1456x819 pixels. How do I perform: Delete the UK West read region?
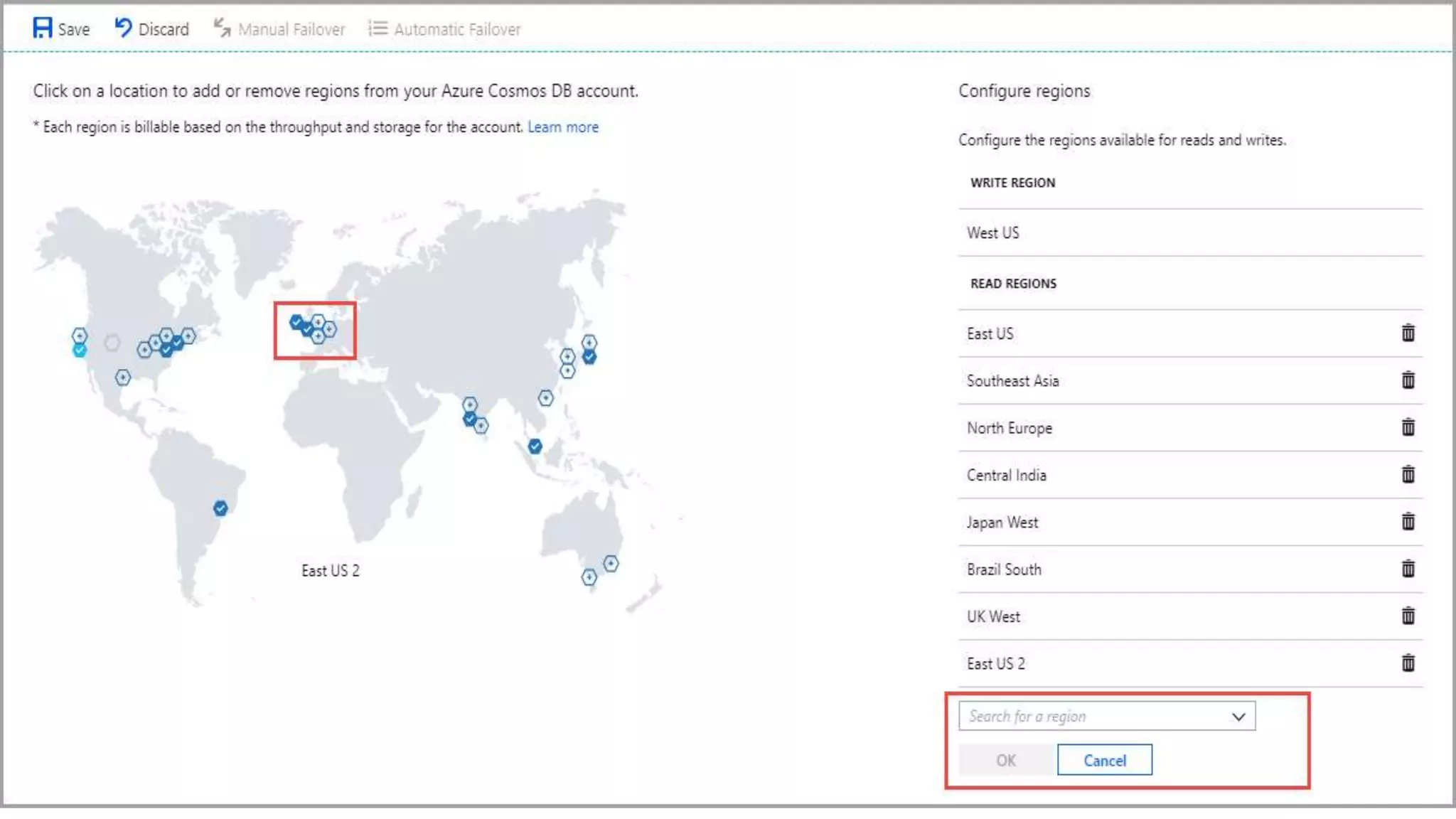(x=1408, y=616)
